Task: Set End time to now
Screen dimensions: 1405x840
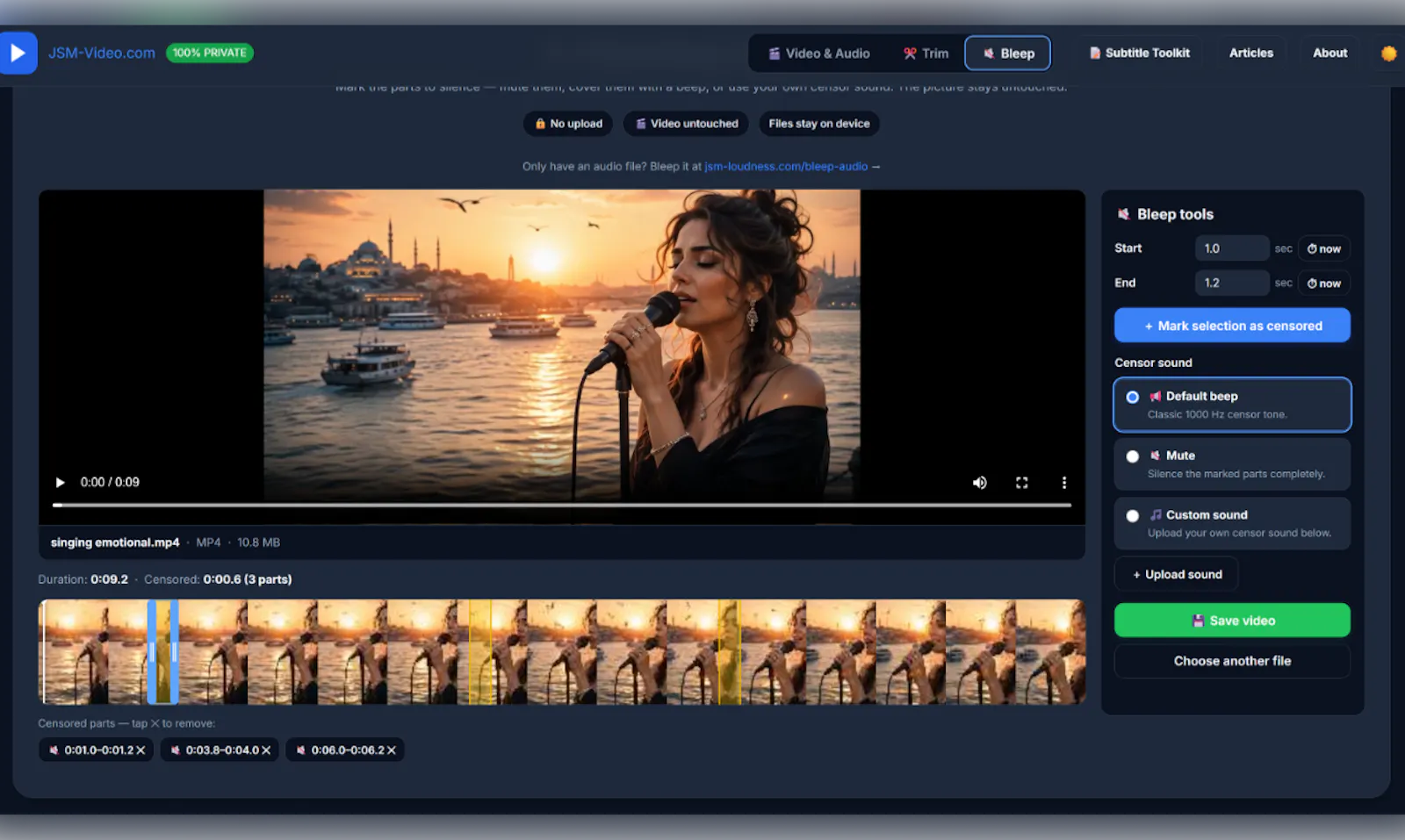Action: point(1323,283)
